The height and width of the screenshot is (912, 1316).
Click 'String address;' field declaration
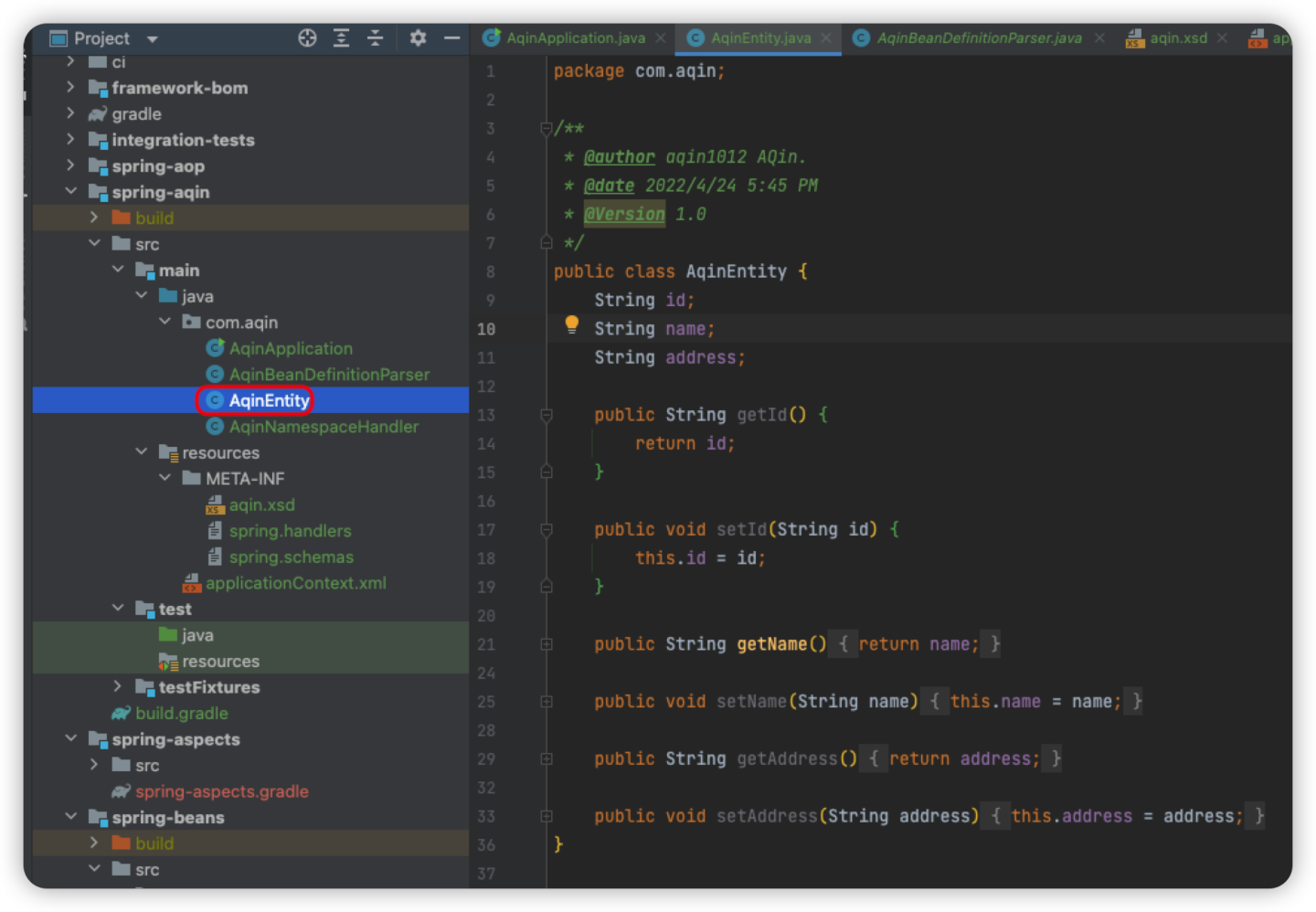pyautogui.click(x=670, y=357)
